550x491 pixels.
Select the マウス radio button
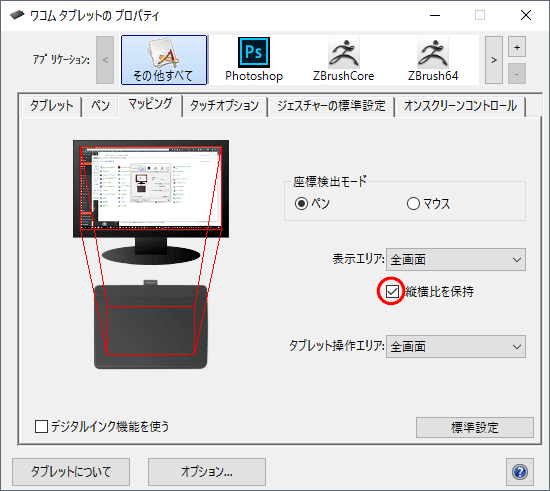tap(413, 203)
